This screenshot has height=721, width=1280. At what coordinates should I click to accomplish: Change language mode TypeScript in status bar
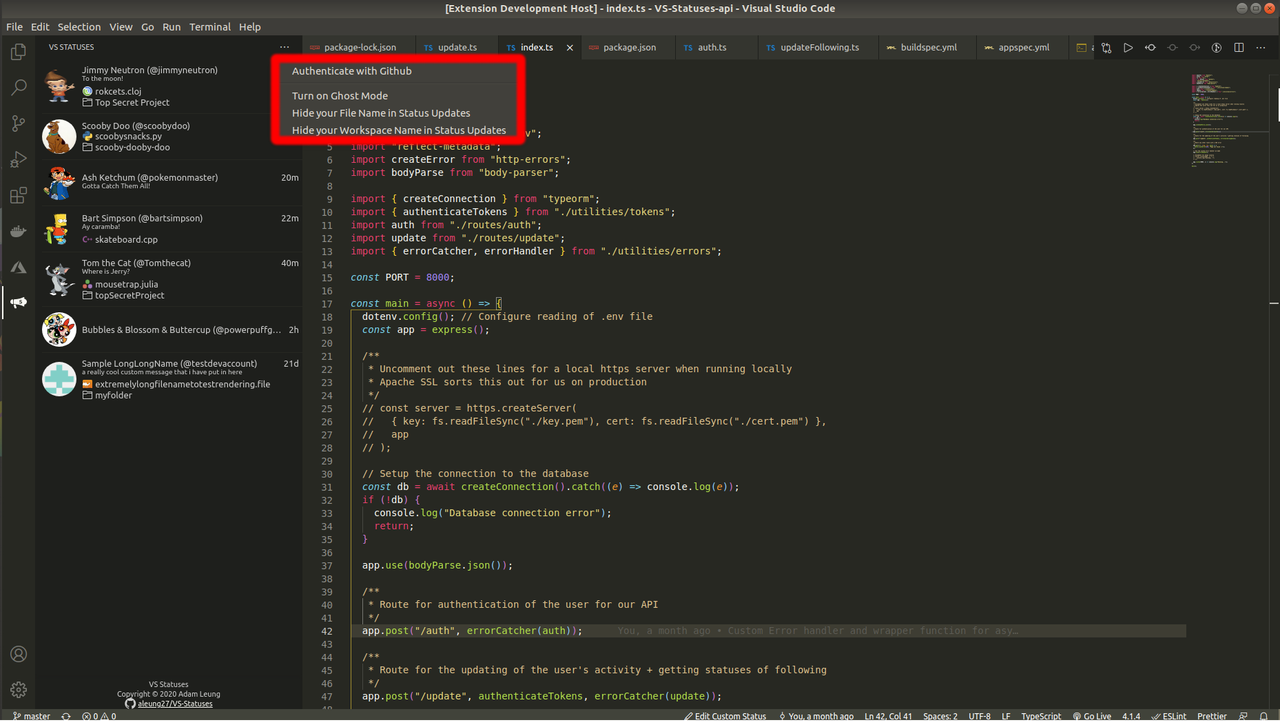[x=1041, y=716]
